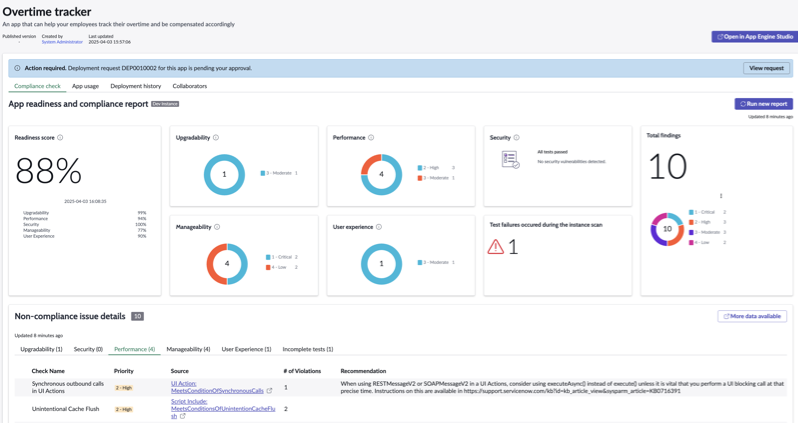Viewport: 798px width, 423px height.
Task: Select the Manageability (4) issues tab
Action: click(x=188, y=349)
